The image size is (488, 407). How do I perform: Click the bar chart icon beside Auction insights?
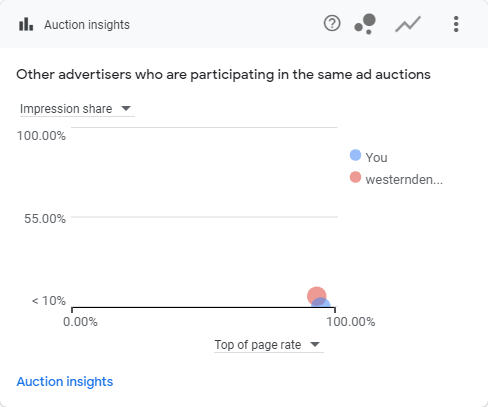click(x=26, y=24)
